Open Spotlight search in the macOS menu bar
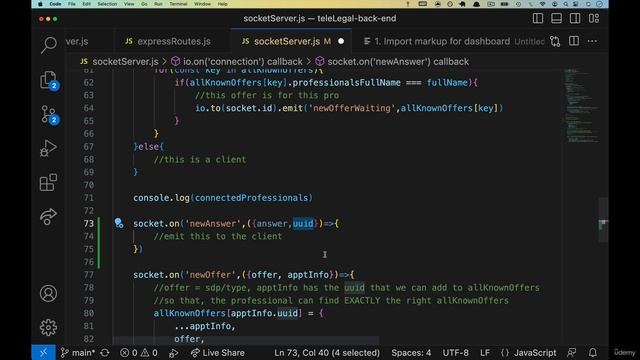This screenshot has height=360, width=640. pos(565,4)
